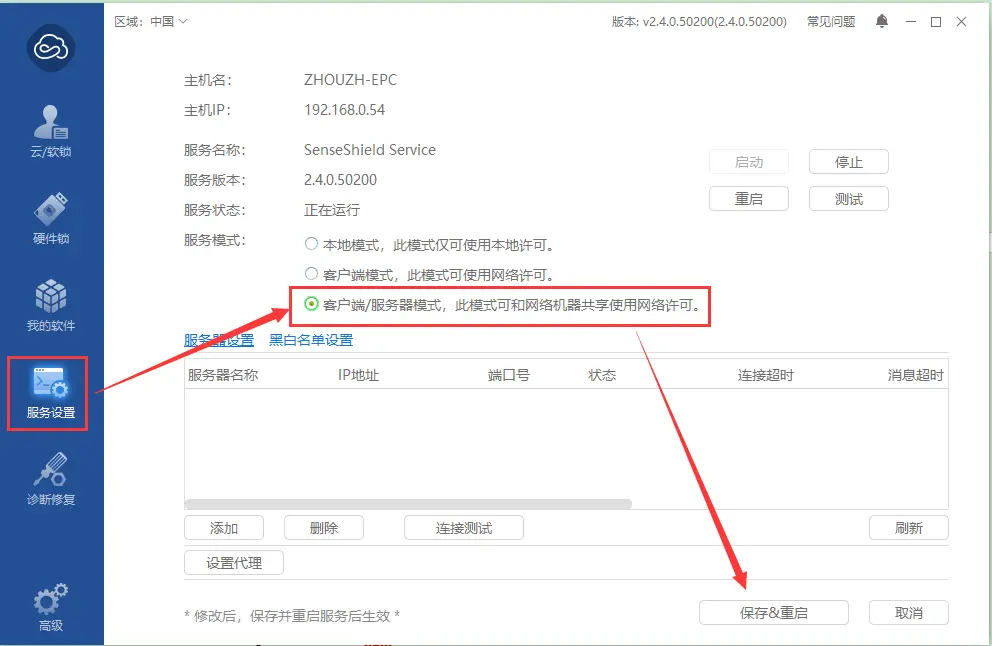Image resolution: width=992 pixels, height=646 pixels.
Task: Select the 服务设置 sidebar icon
Action: [49, 393]
